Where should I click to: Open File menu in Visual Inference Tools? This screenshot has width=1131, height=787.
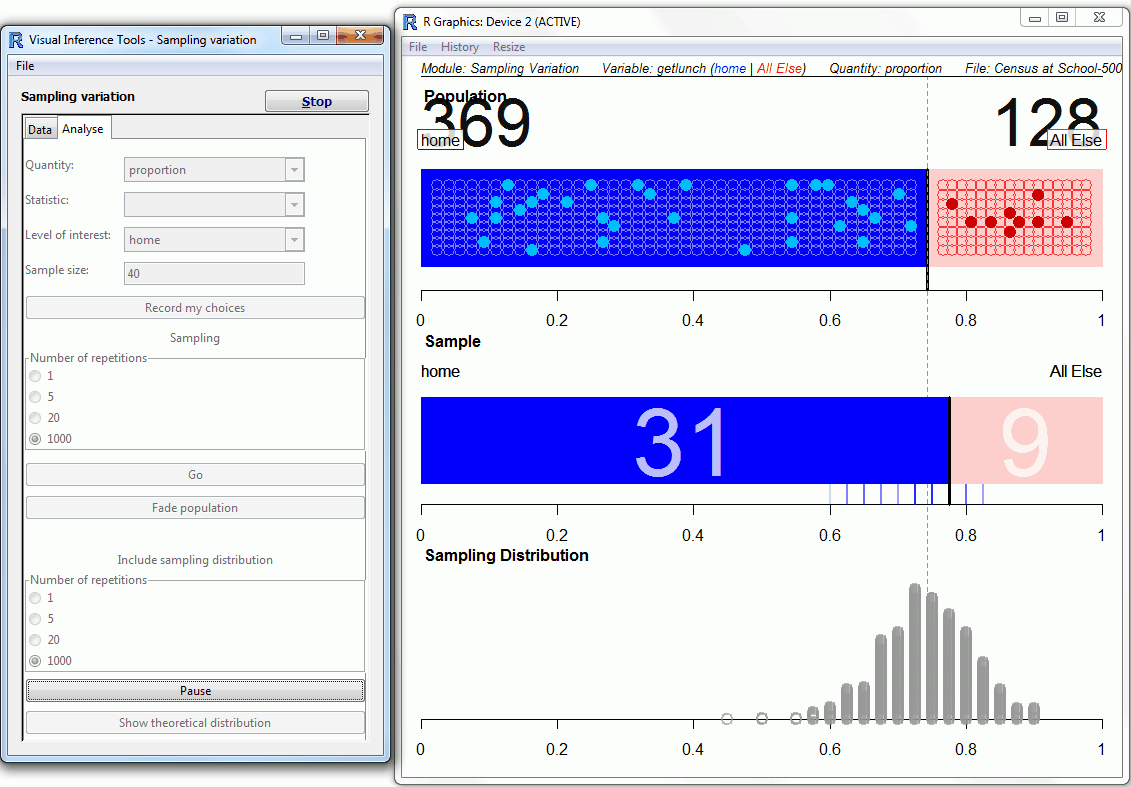click(x=25, y=66)
